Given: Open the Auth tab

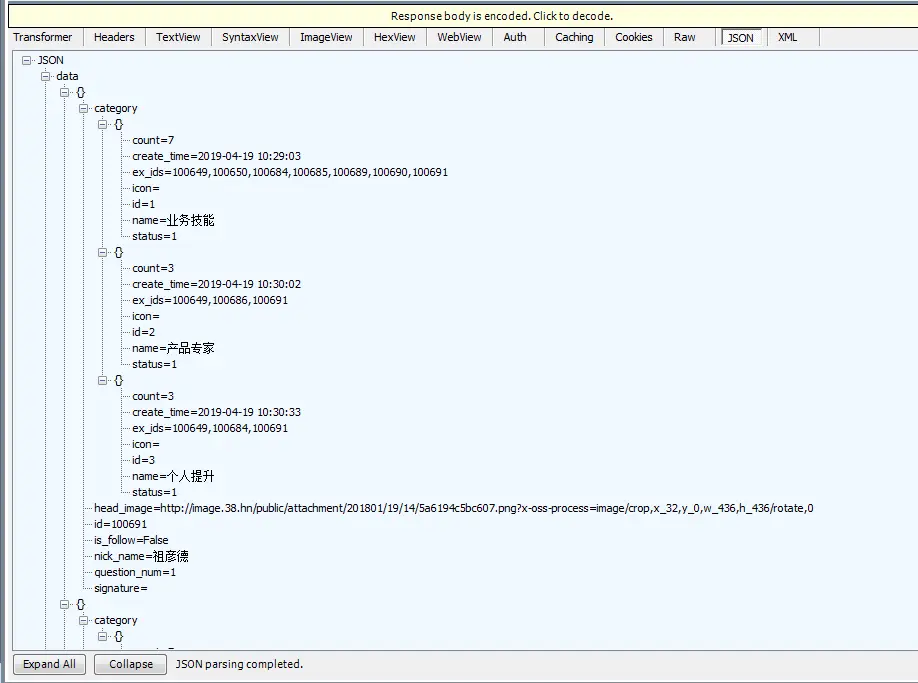Looking at the screenshot, I should [x=515, y=37].
